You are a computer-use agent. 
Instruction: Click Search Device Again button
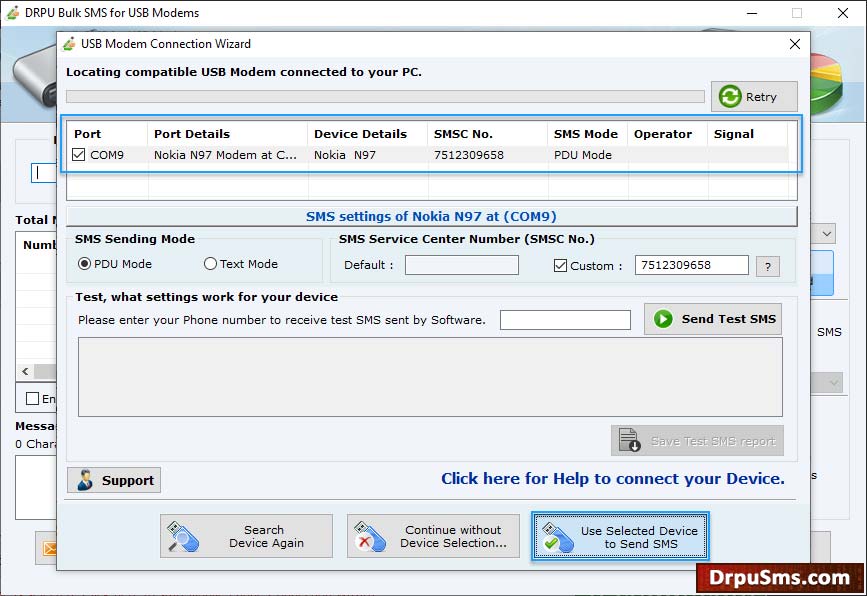tap(247, 536)
